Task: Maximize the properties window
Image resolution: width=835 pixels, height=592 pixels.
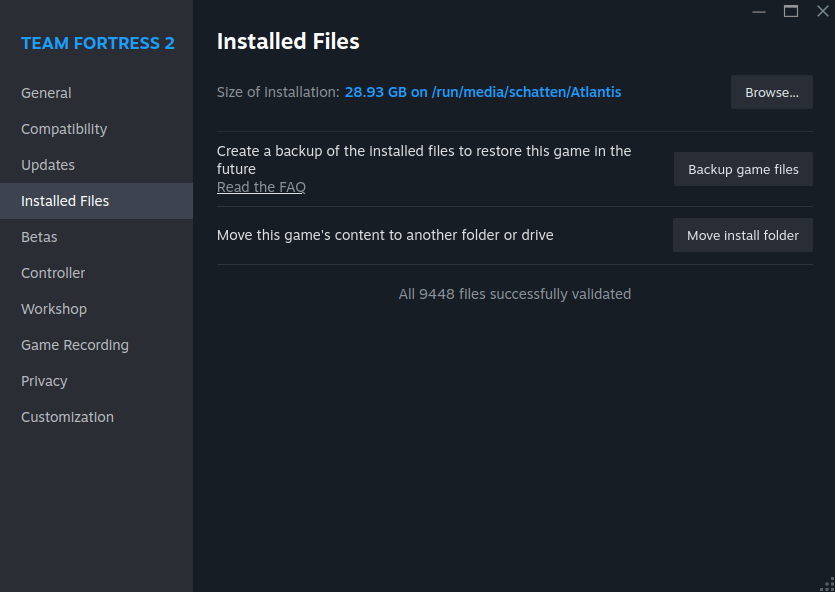Action: 791,11
